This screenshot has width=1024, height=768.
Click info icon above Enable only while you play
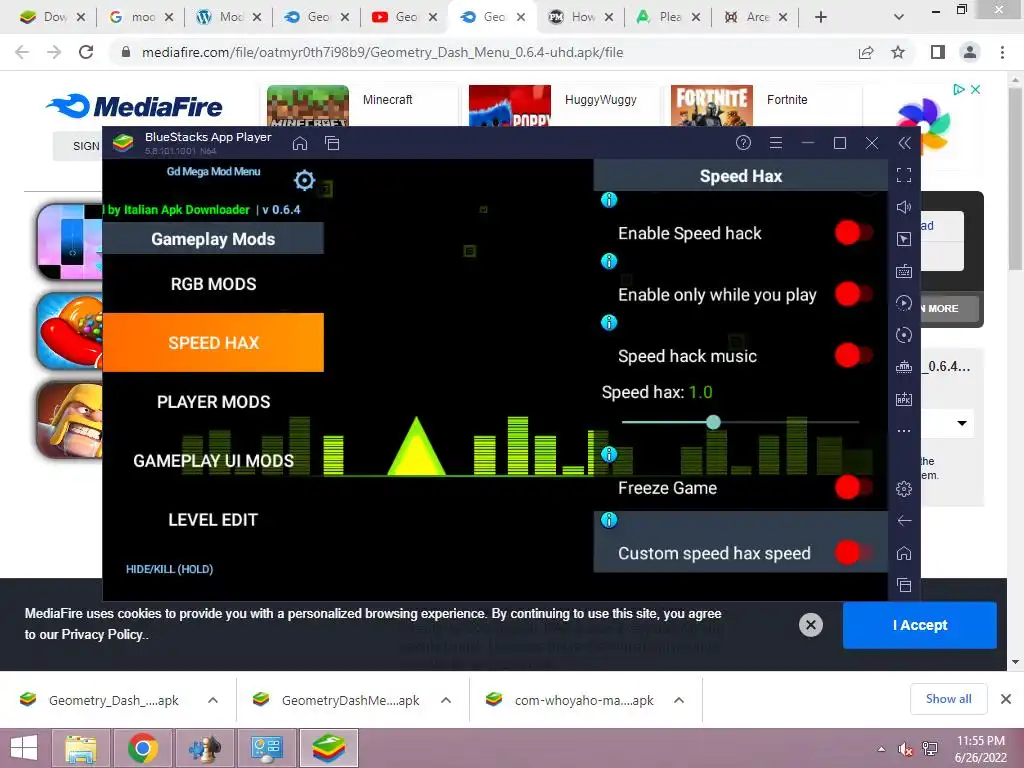point(609,261)
